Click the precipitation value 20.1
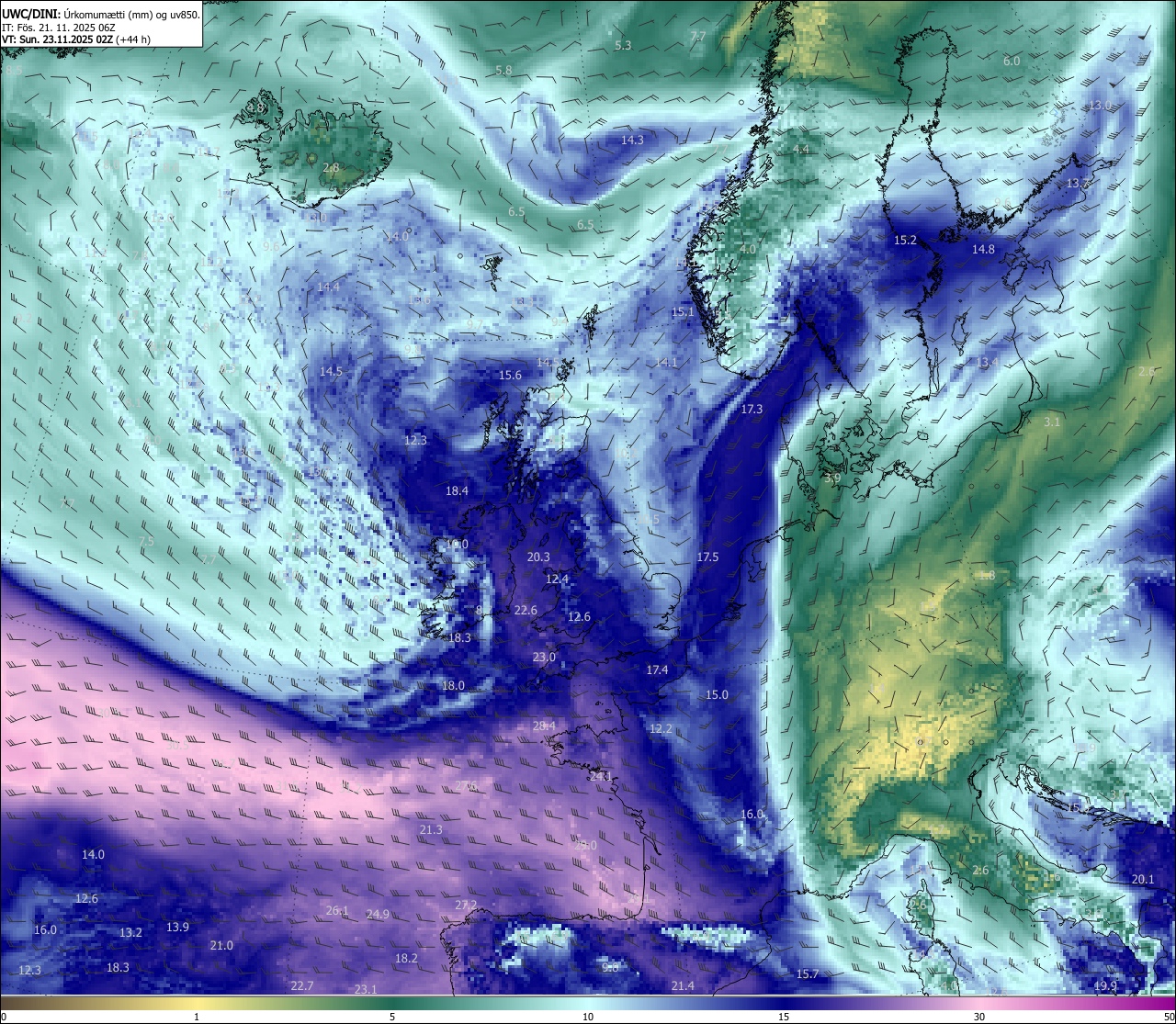 (x=1143, y=879)
